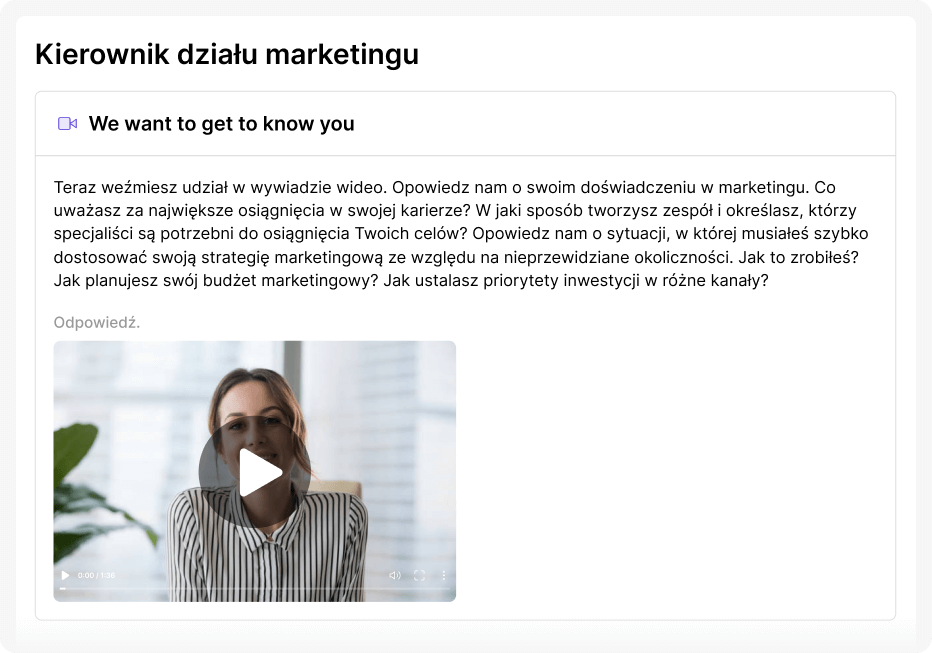Screen dimensions: 932x653
Task: Click the candidate's video answer thumbnail
Action: (254, 471)
